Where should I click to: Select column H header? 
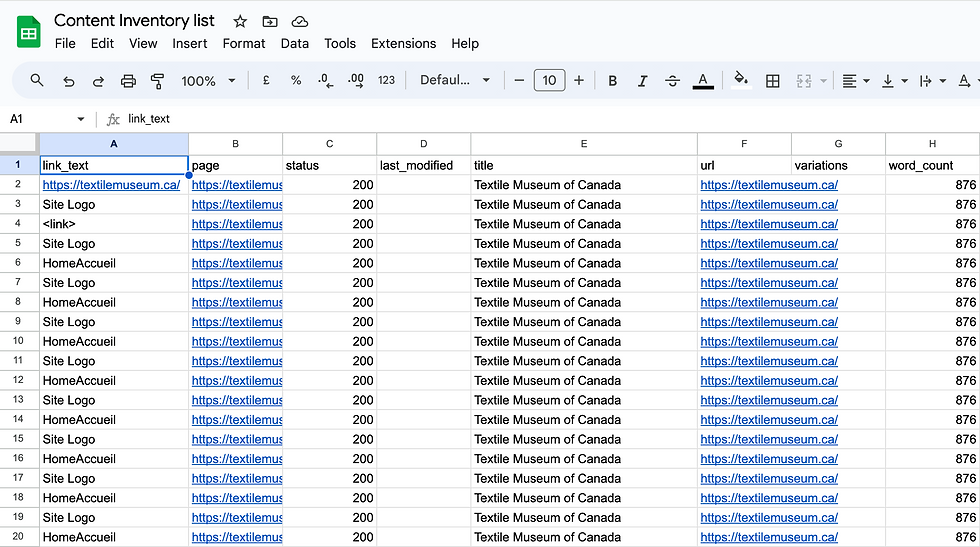[932, 144]
